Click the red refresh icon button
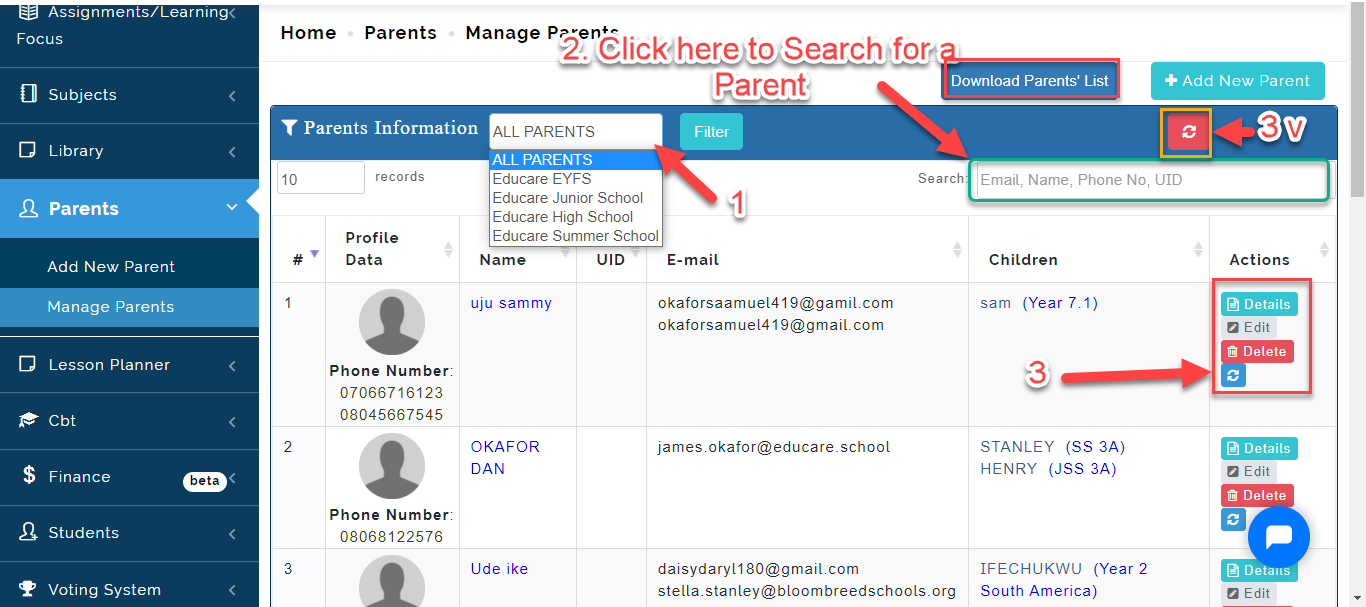Viewport: 1366px width, 607px height. pos(1189,132)
